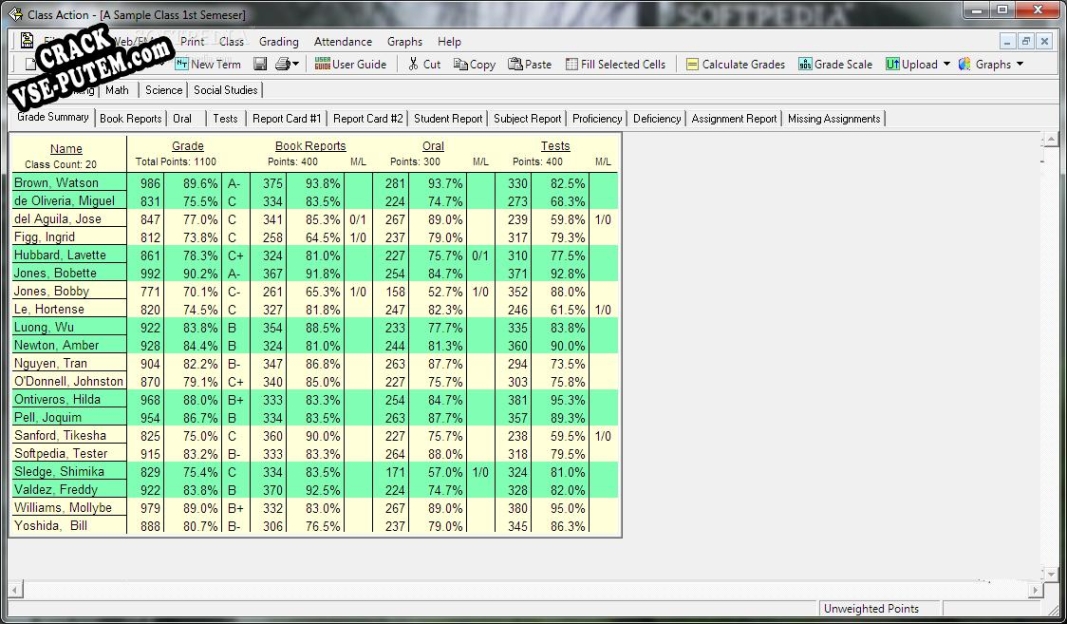Open the Student Report tab
Viewport: 1067px width, 624px height.
448,118
